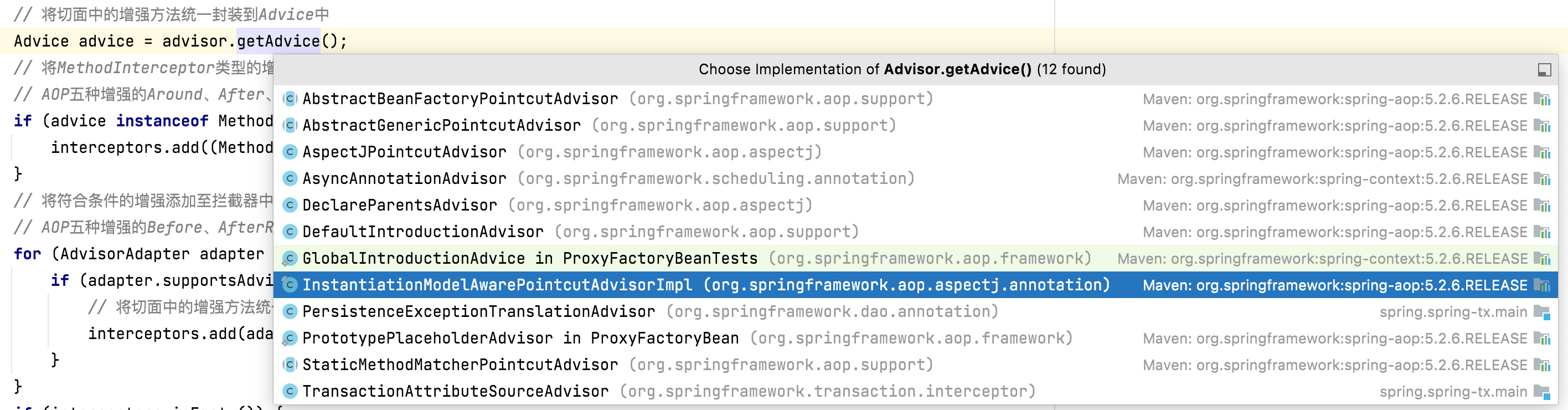Viewport: 1568px width, 410px height.
Task: Click library icon on AsyncAnnotationAdvisor row
Action: (x=1542, y=178)
